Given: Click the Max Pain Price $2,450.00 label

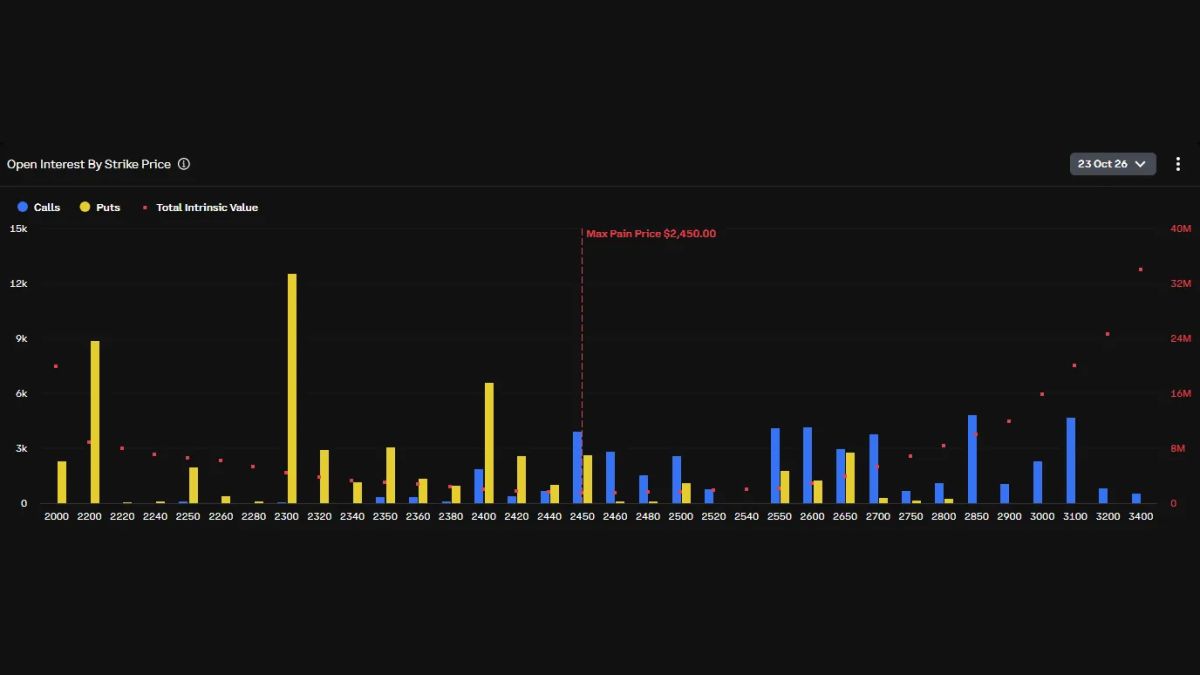Looking at the screenshot, I should click(x=651, y=233).
